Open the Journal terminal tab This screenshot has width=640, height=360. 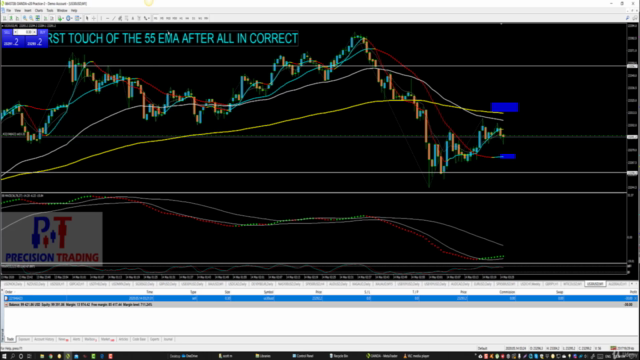pos(168,339)
